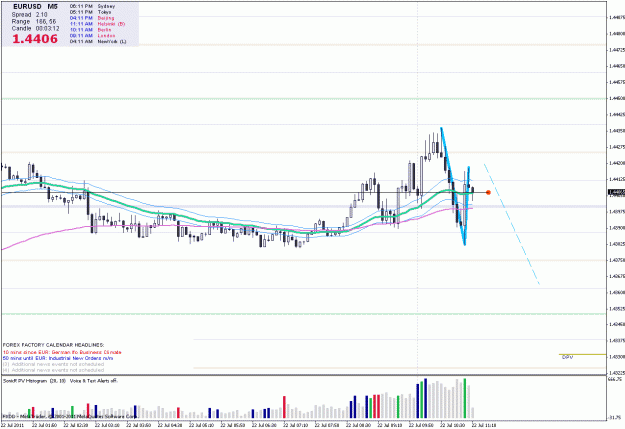Select the Helsinki (B) 11:11 AM clock row
The image size is (625, 429).
tap(97, 24)
